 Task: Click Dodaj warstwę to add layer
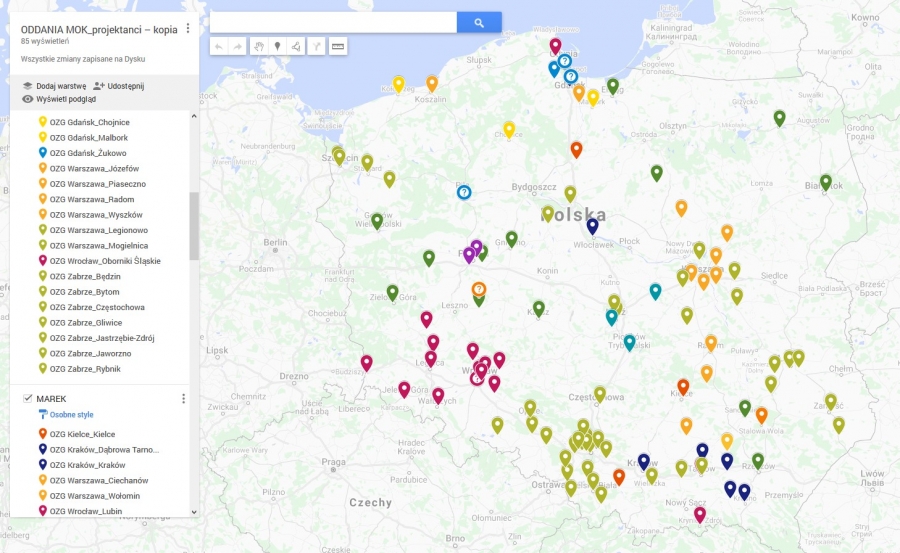pos(55,86)
